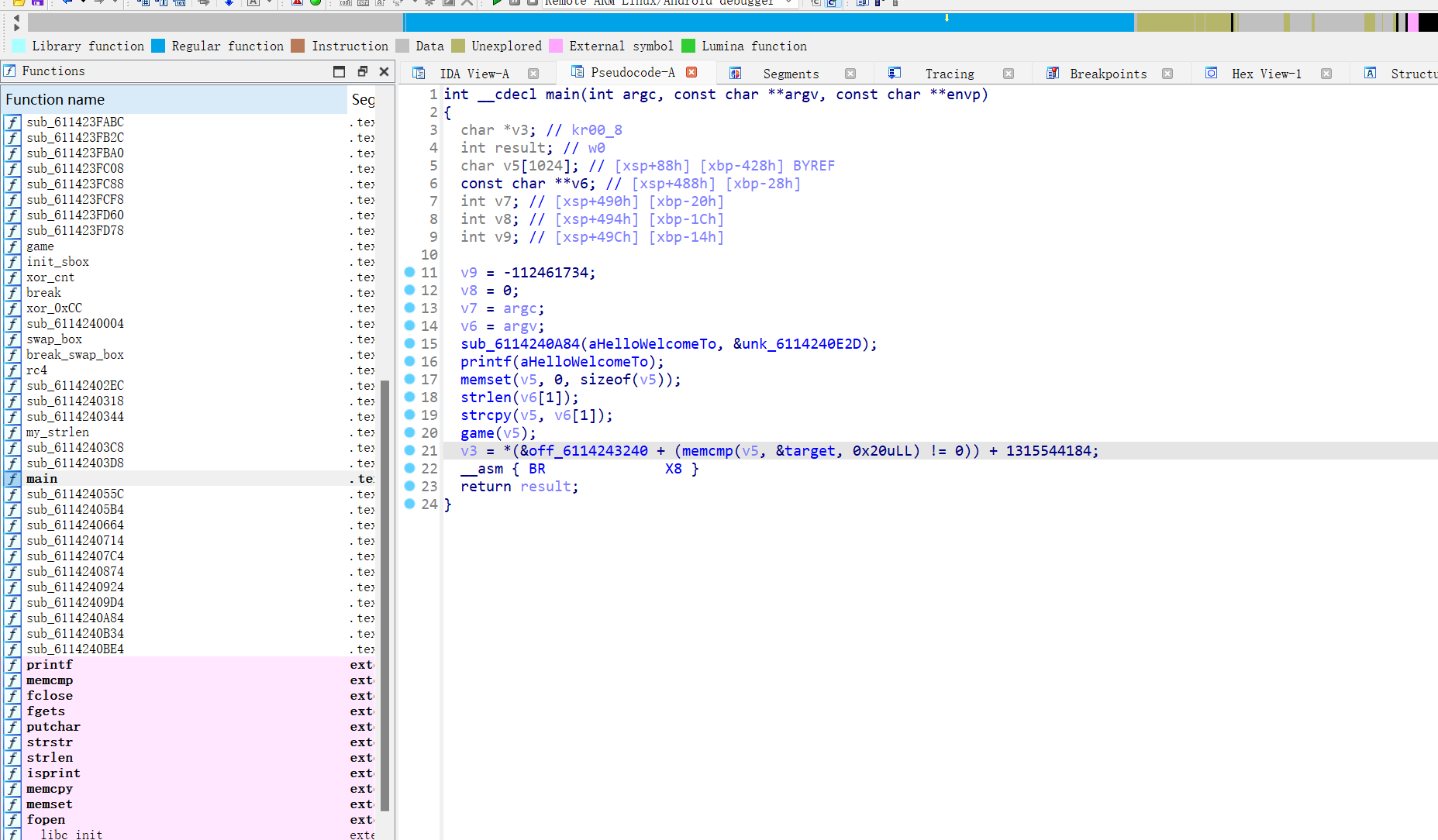1438x840 pixels.
Task: Click the Structures tab icon
Action: click(1370, 74)
